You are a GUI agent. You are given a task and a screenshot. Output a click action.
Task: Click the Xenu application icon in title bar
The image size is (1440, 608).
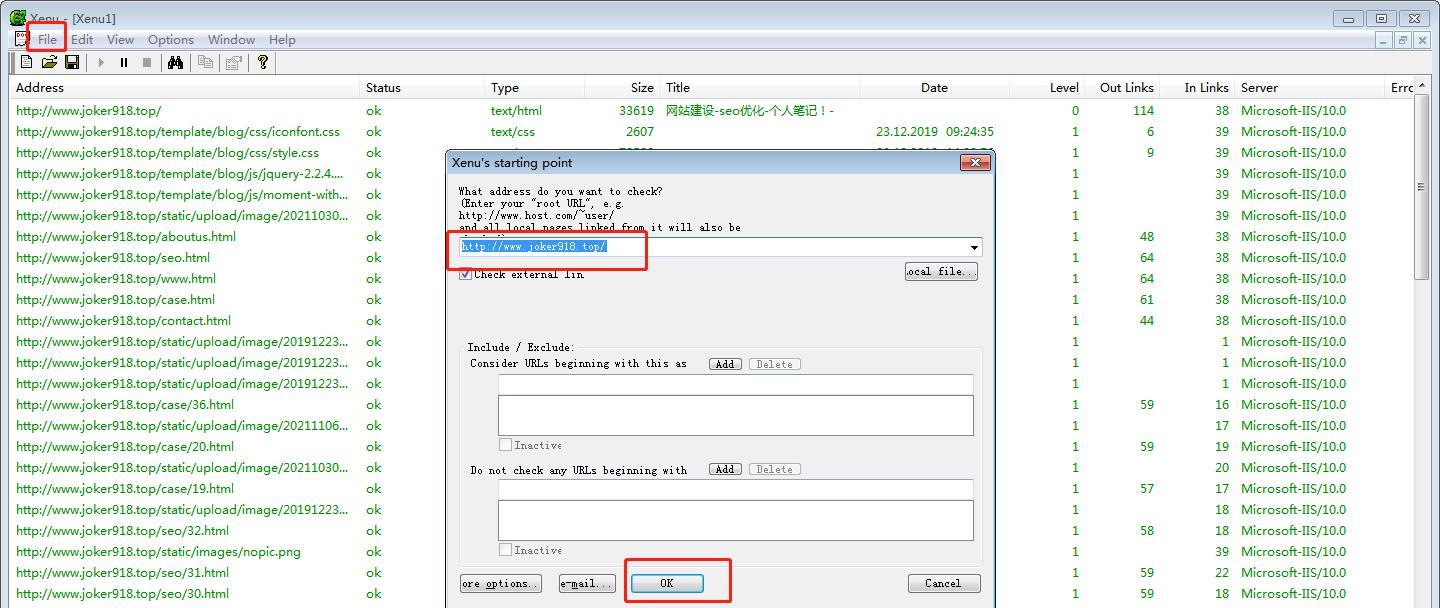pyautogui.click(x=18, y=17)
